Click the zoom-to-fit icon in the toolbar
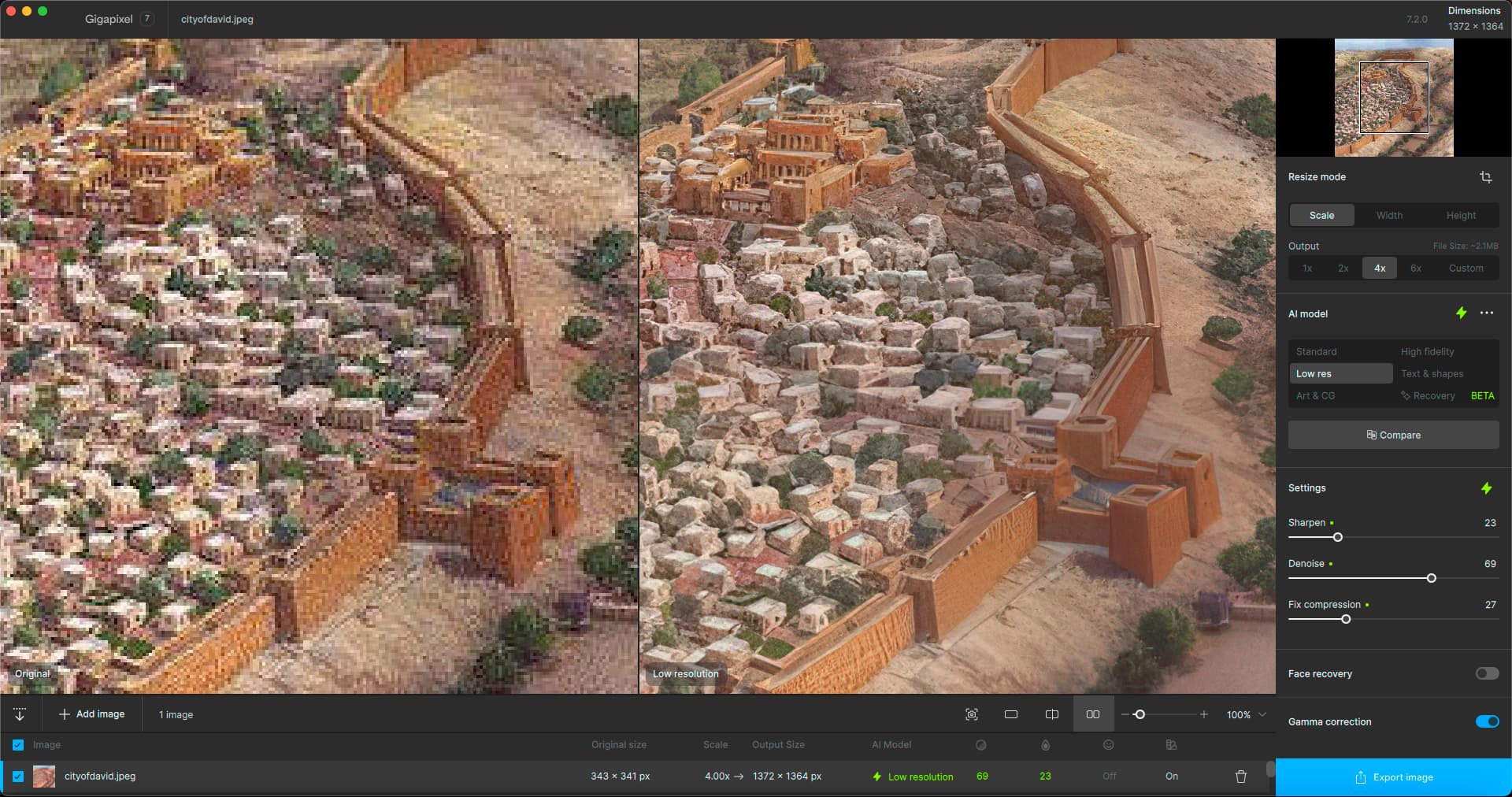 click(971, 714)
